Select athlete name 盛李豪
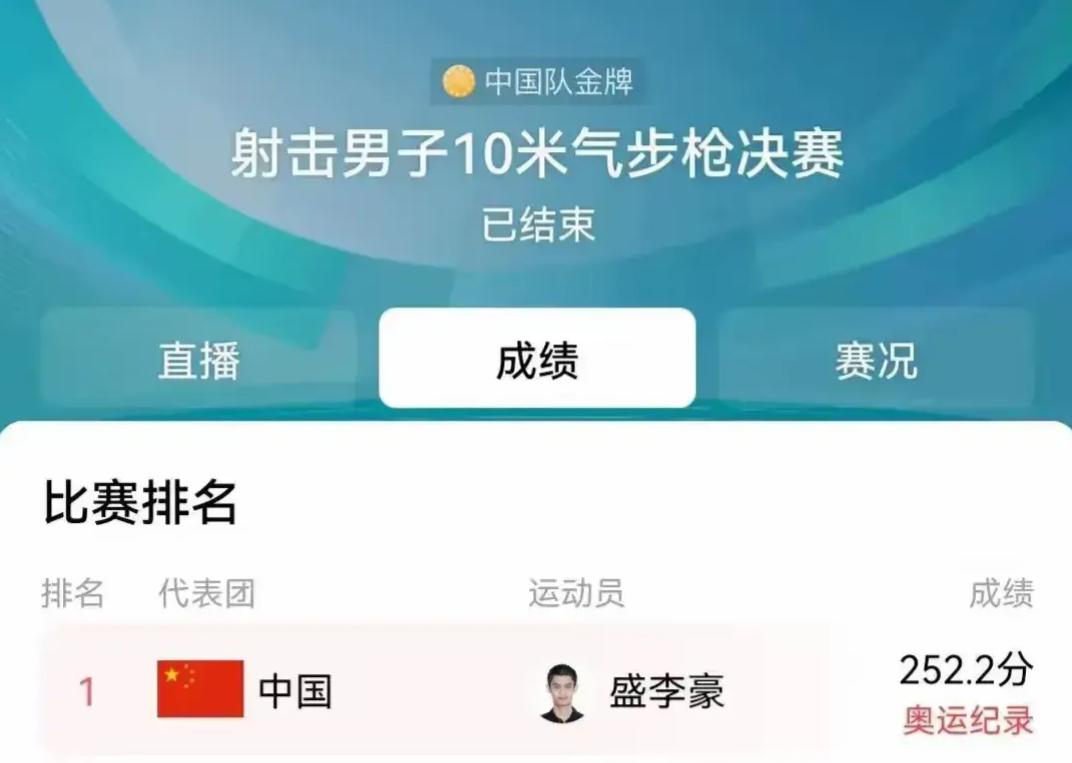 point(667,691)
